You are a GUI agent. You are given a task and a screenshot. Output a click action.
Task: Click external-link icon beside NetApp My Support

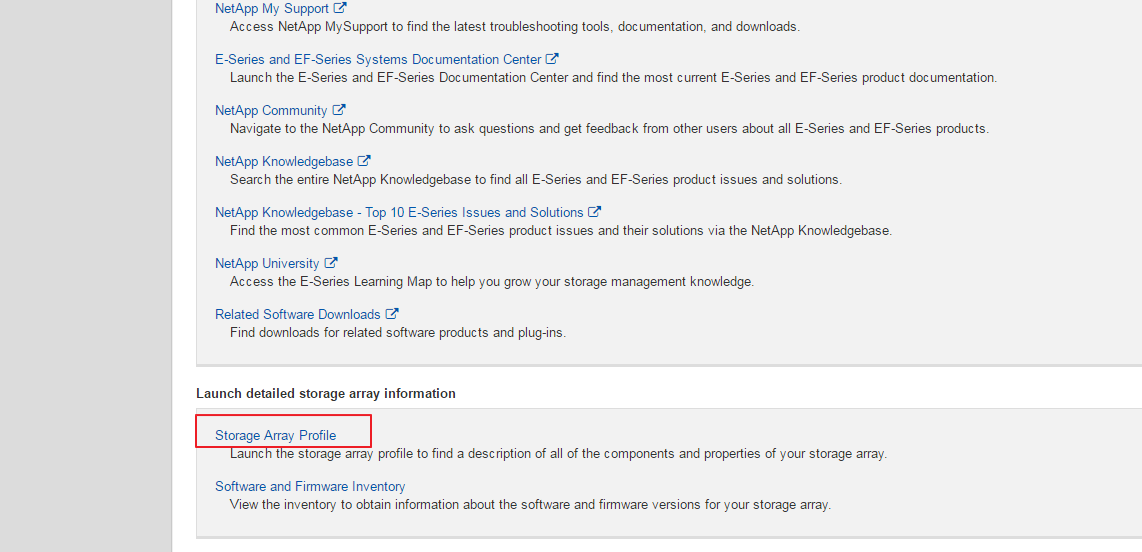click(340, 8)
